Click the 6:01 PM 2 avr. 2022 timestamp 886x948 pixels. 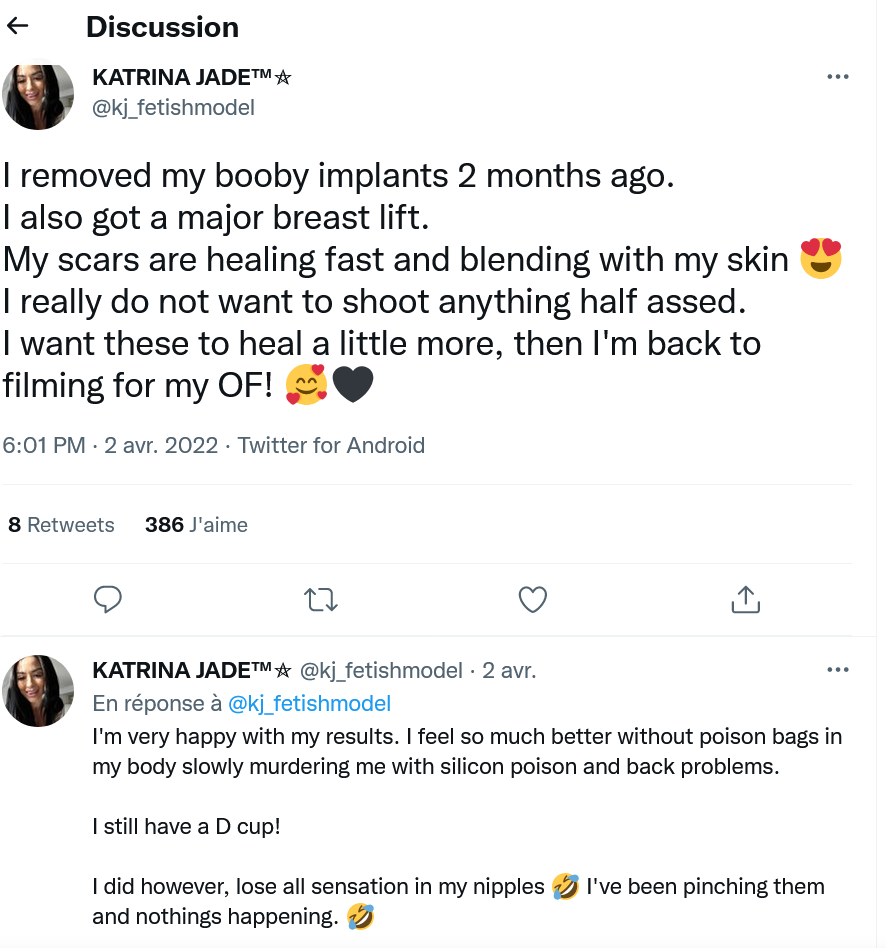point(110,445)
